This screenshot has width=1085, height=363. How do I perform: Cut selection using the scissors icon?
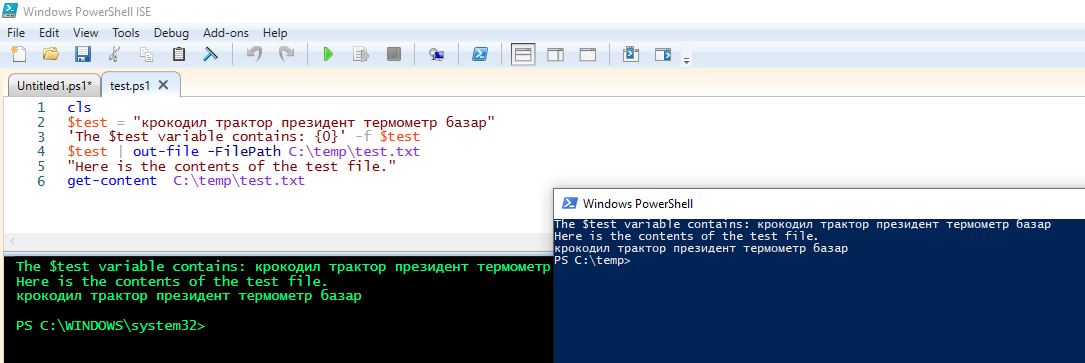[x=115, y=54]
